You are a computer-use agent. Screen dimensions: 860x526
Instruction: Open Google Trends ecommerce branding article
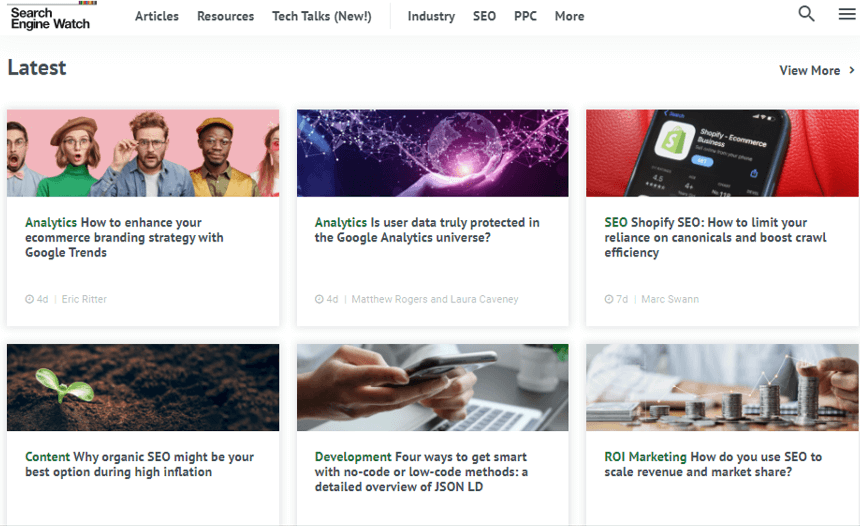click(124, 237)
